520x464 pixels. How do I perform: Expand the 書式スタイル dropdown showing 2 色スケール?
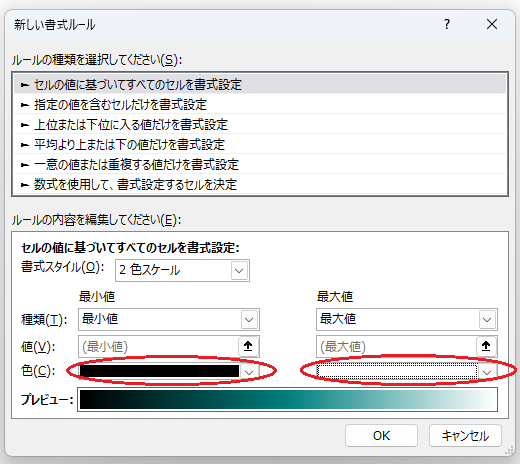click(x=182, y=270)
